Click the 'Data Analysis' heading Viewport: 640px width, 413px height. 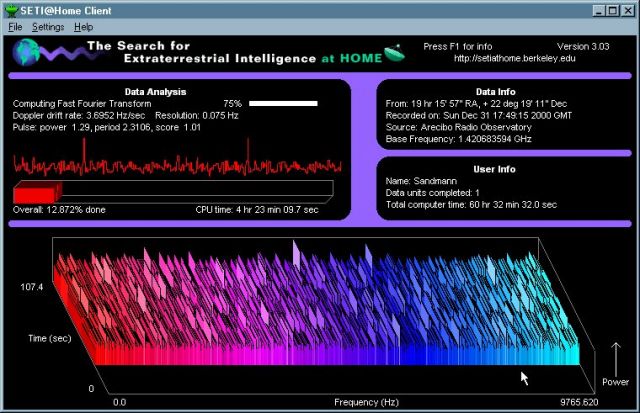click(x=155, y=92)
